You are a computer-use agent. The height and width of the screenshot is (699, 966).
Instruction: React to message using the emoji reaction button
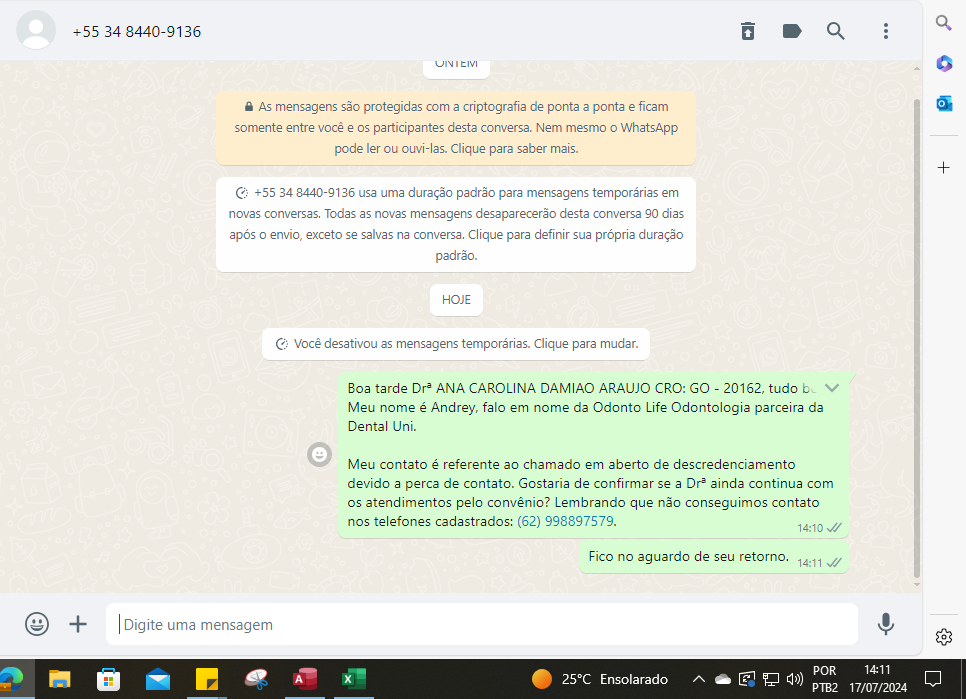pos(319,455)
